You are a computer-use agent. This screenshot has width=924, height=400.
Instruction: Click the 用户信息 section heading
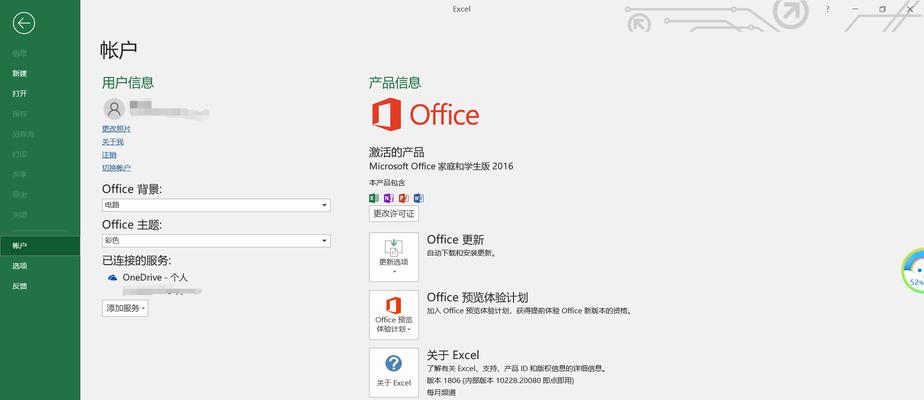[128, 82]
